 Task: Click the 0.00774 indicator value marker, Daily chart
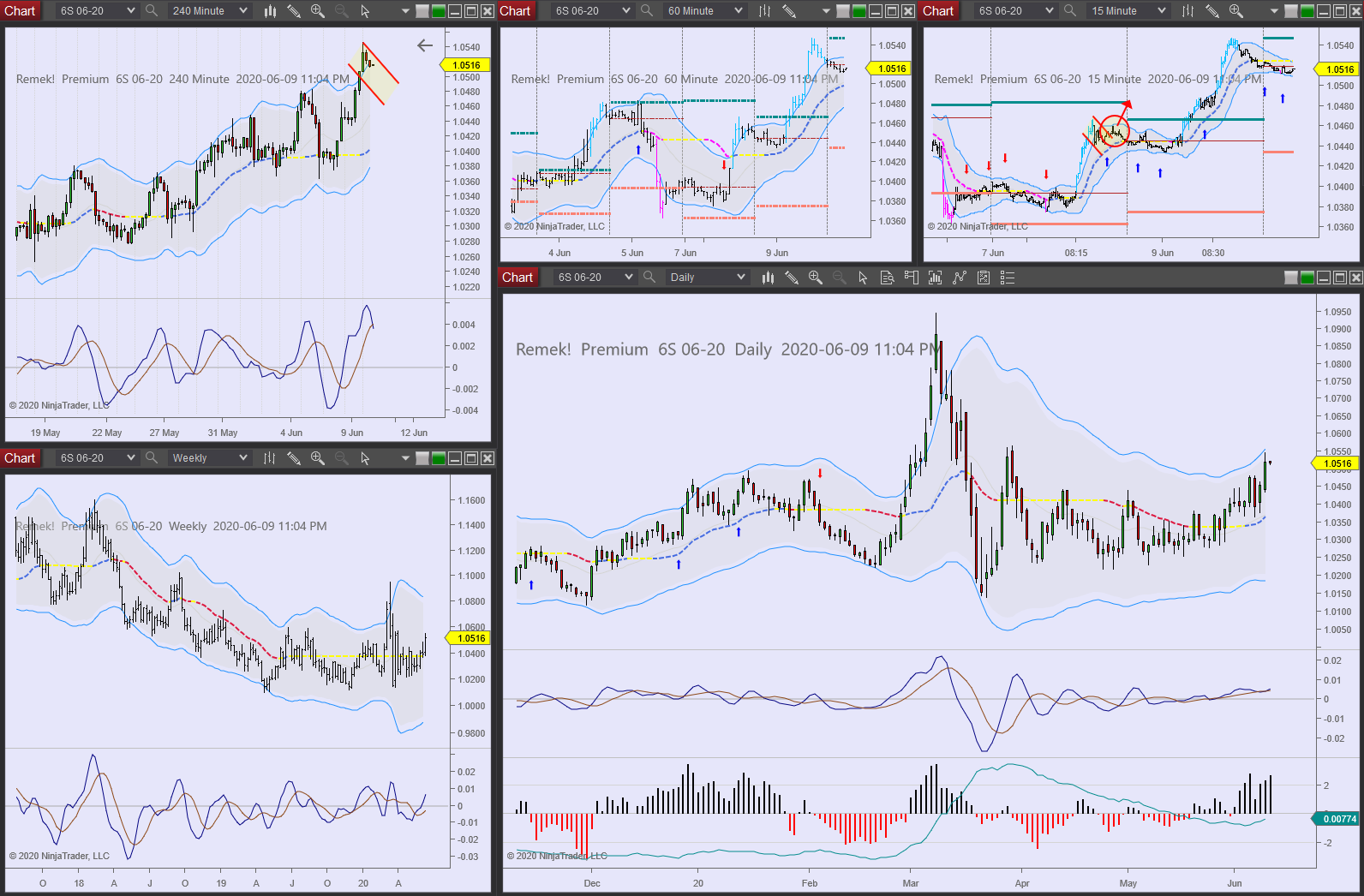pyautogui.click(x=1337, y=819)
